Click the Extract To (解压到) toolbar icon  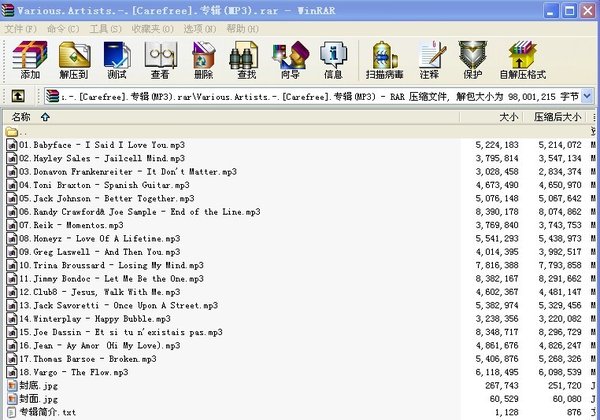pyautogui.click(x=74, y=60)
